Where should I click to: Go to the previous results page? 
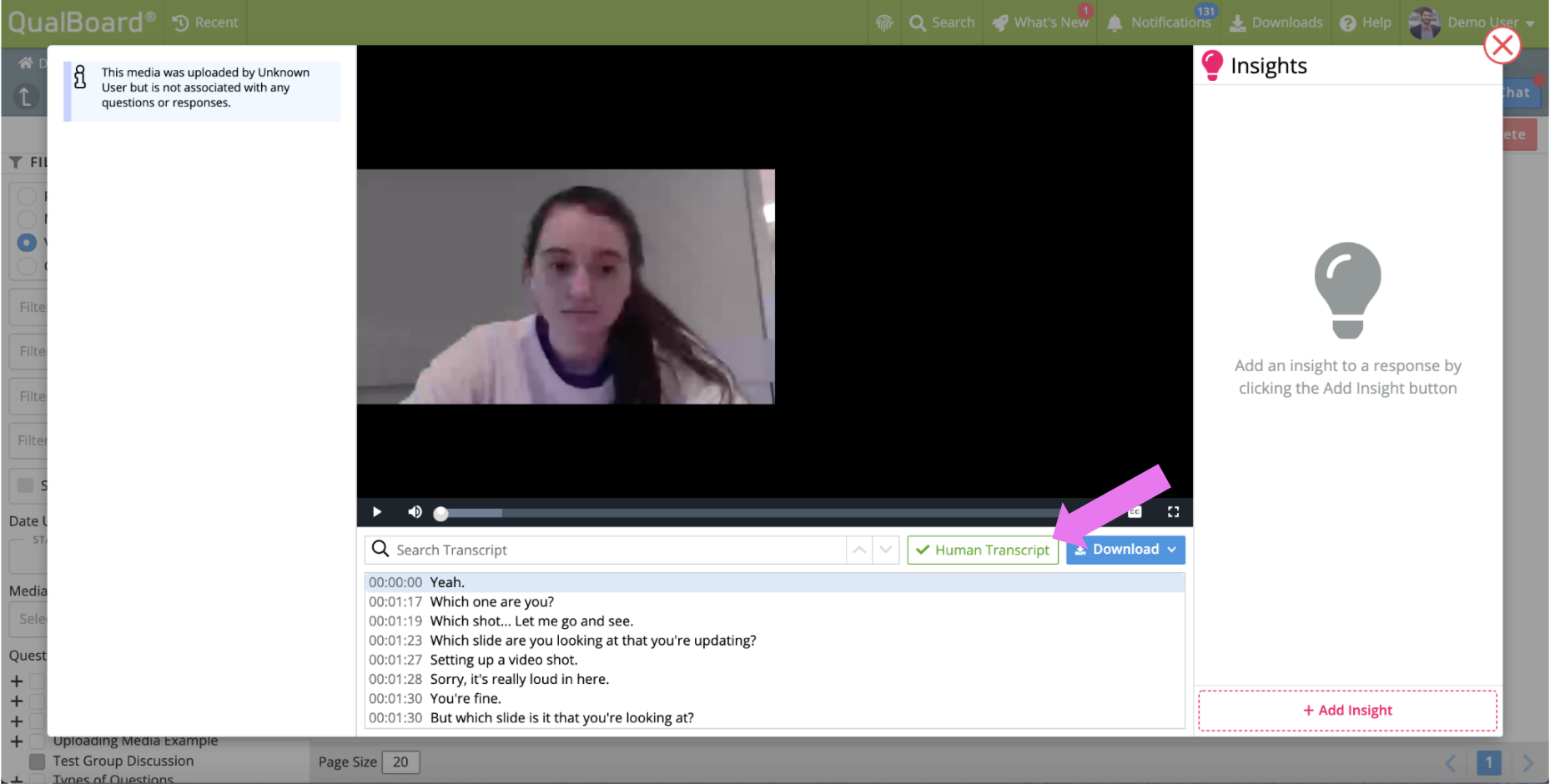pyautogui.click(x=1451, y=763)
